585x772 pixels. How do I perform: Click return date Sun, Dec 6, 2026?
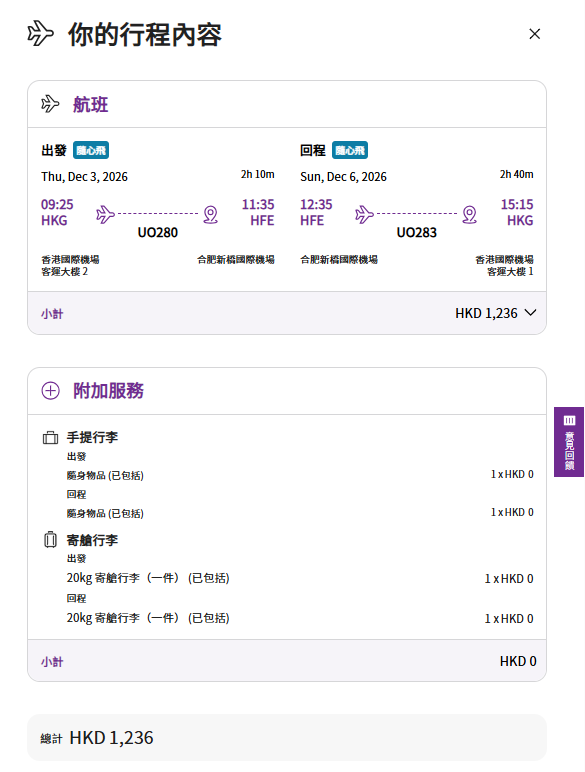(x=343, y=177)
